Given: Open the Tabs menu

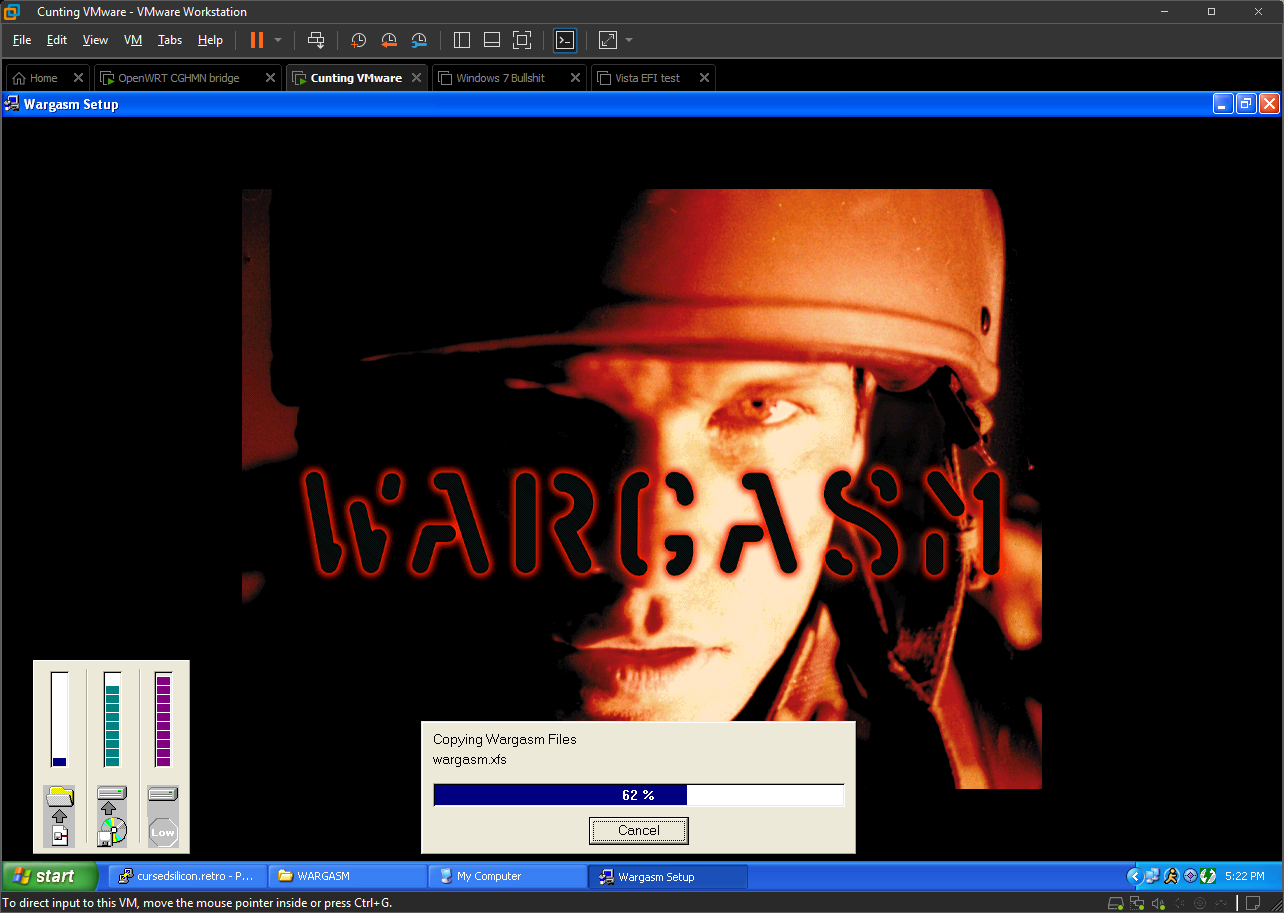Looking at the screenshot, I should coord(170,40).
